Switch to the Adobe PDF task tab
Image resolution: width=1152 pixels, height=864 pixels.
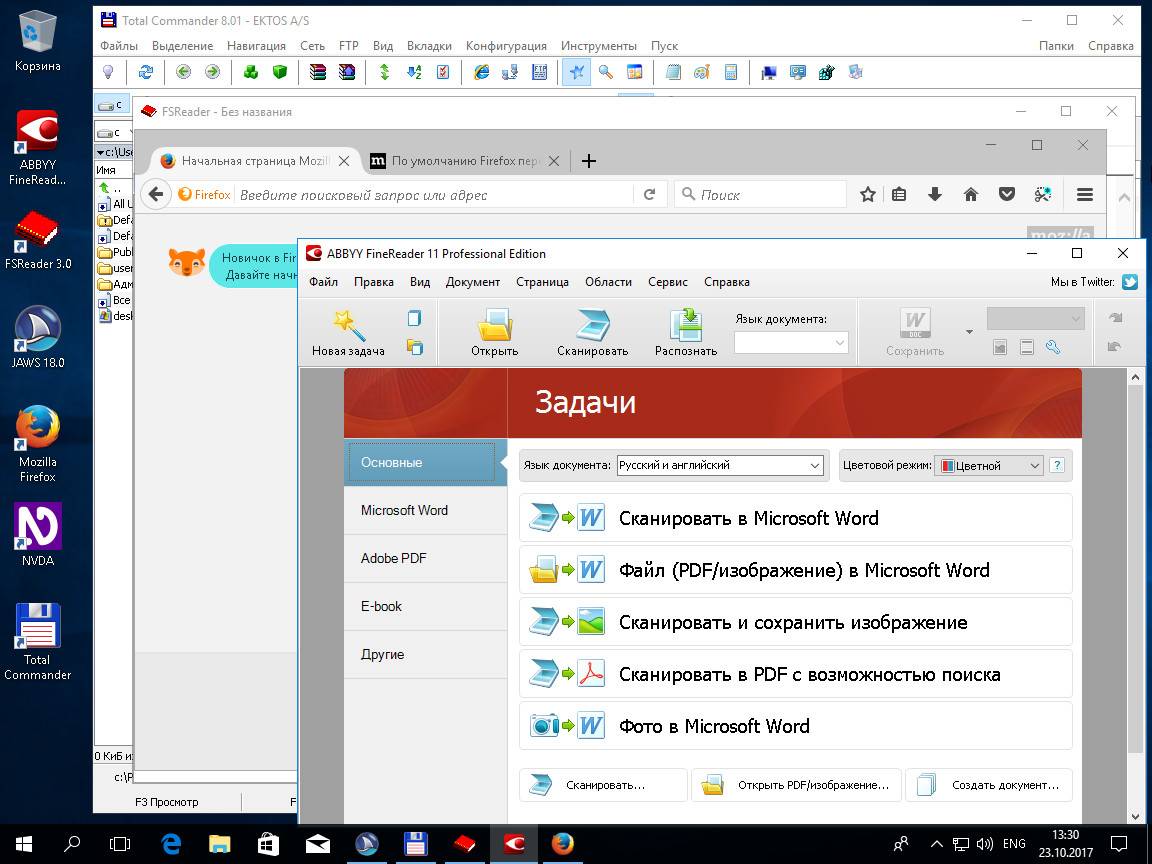[x=425, y=558]
